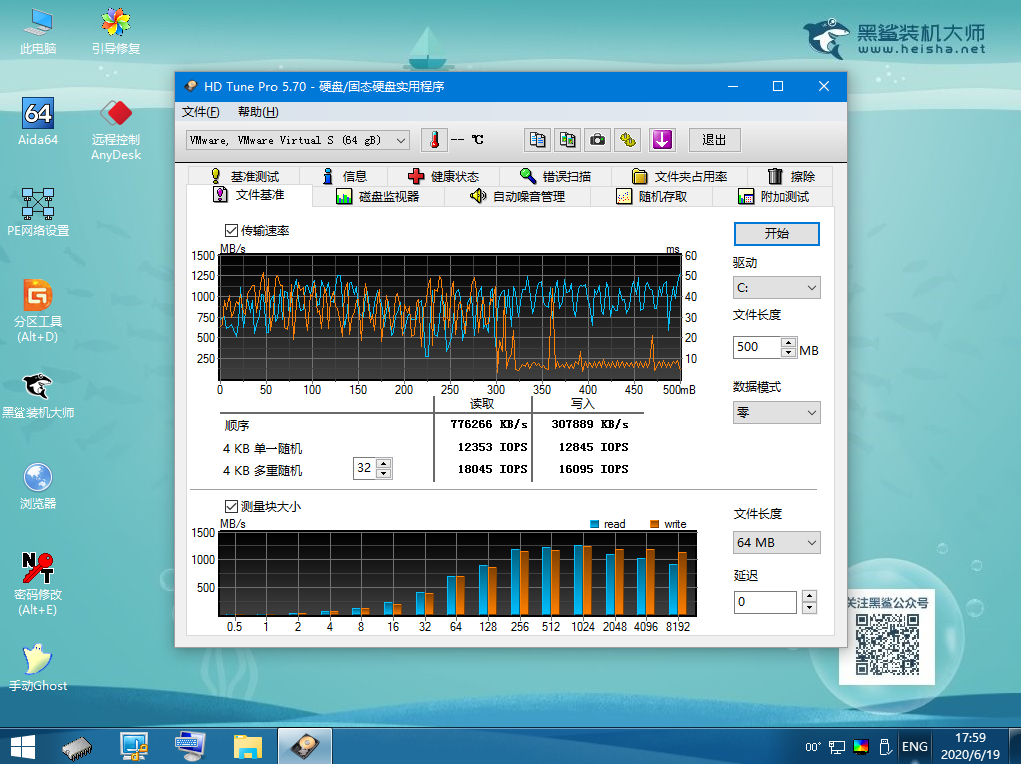Click the 退出 exit button
This screenshot has width=1021, height=764.
(714, 140)
